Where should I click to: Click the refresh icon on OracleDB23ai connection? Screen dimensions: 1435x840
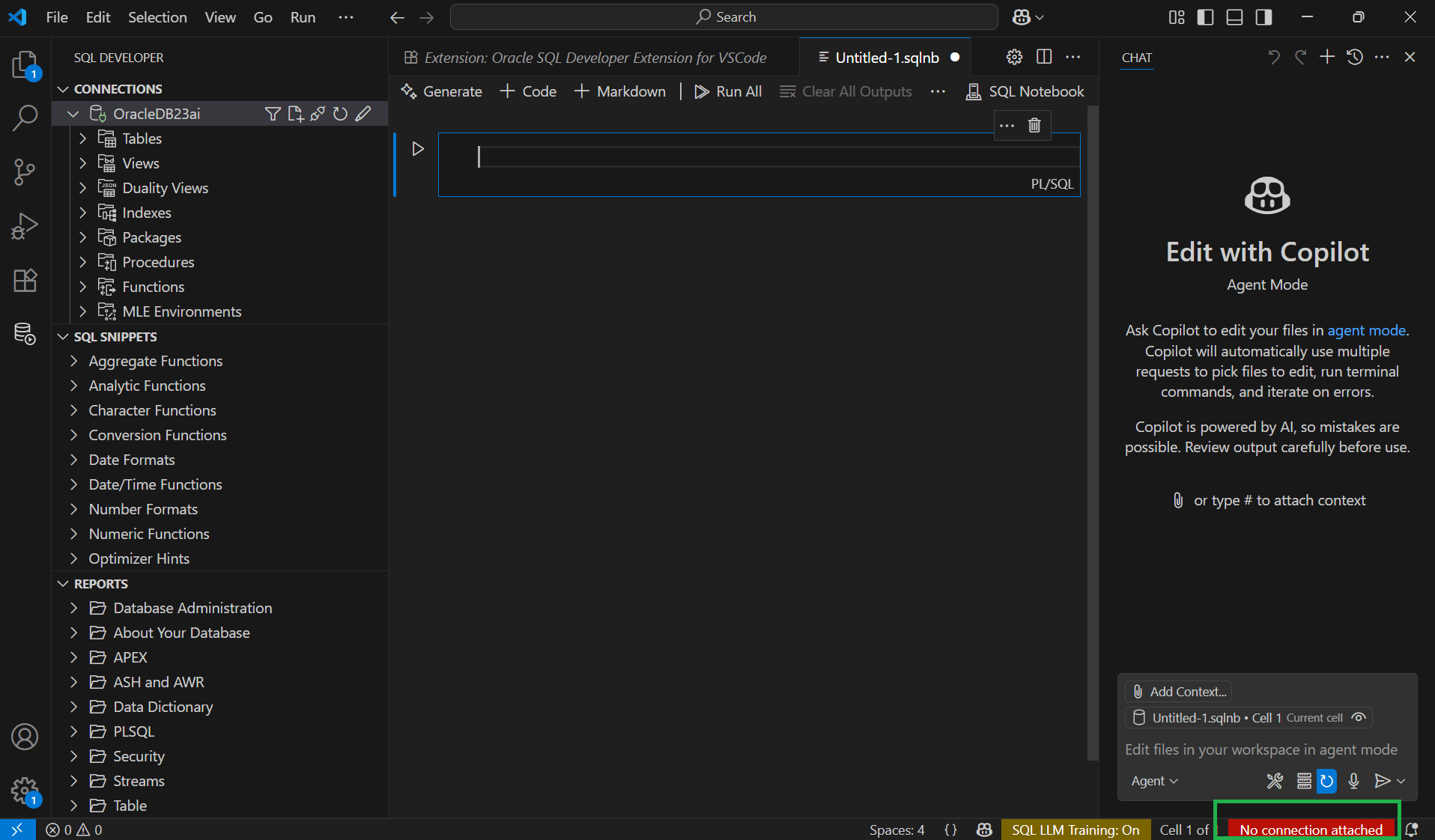[340, 114]
